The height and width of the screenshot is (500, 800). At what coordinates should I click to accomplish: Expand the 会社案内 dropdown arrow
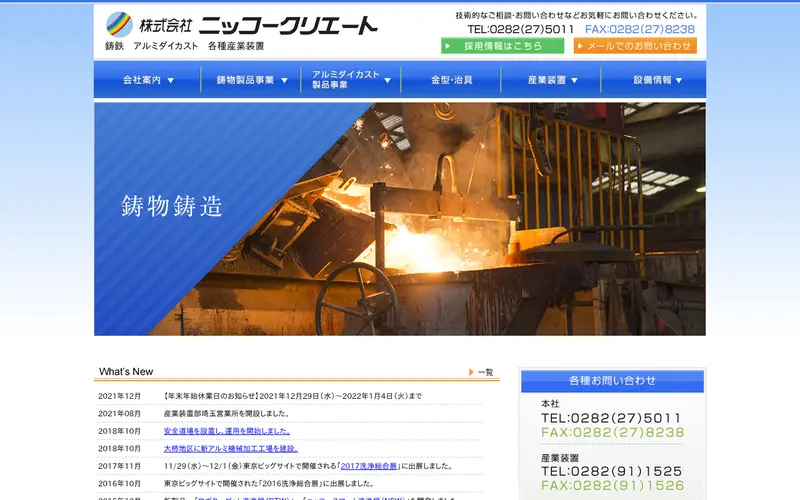171,80
